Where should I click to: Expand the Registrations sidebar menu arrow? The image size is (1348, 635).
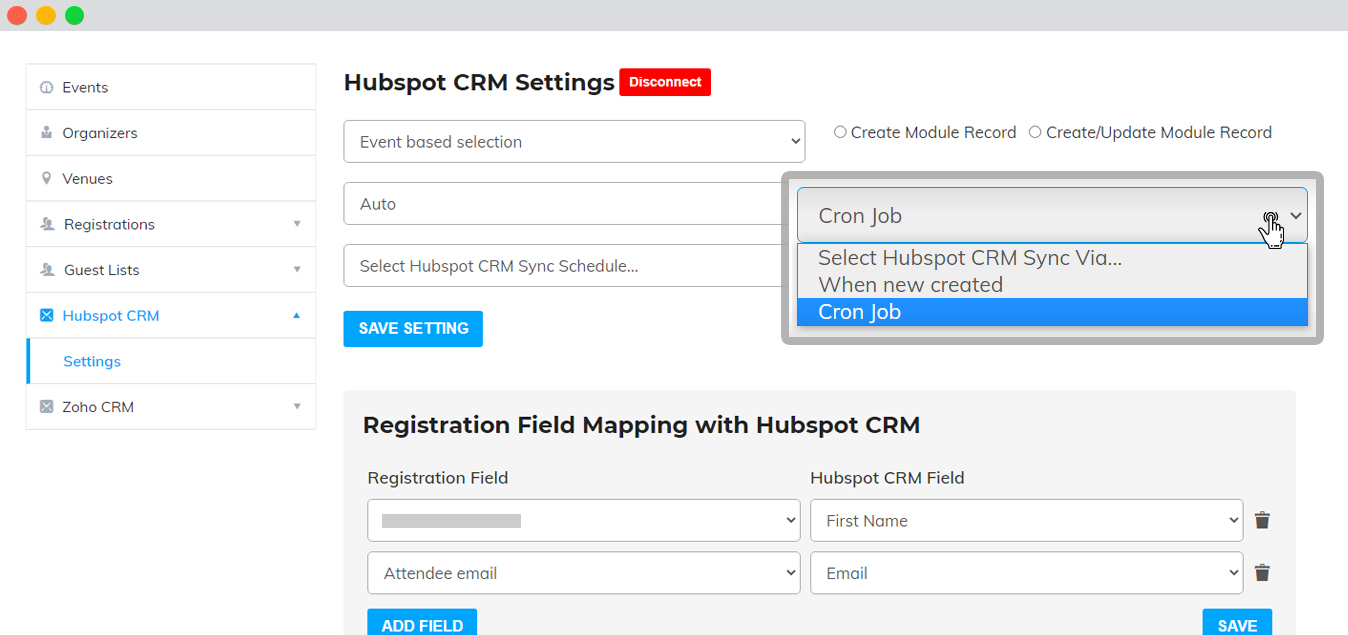pos(297,224)
